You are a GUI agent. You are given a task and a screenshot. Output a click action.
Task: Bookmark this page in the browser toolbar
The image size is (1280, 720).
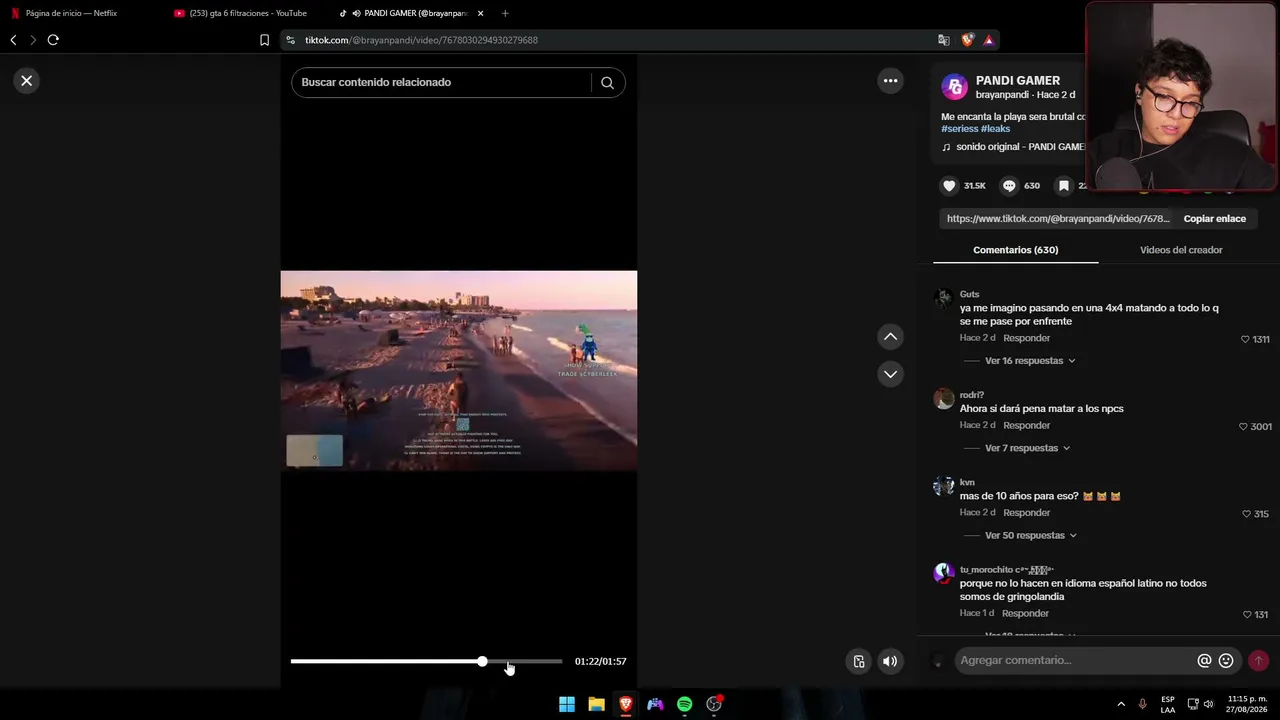pos(264,40)
